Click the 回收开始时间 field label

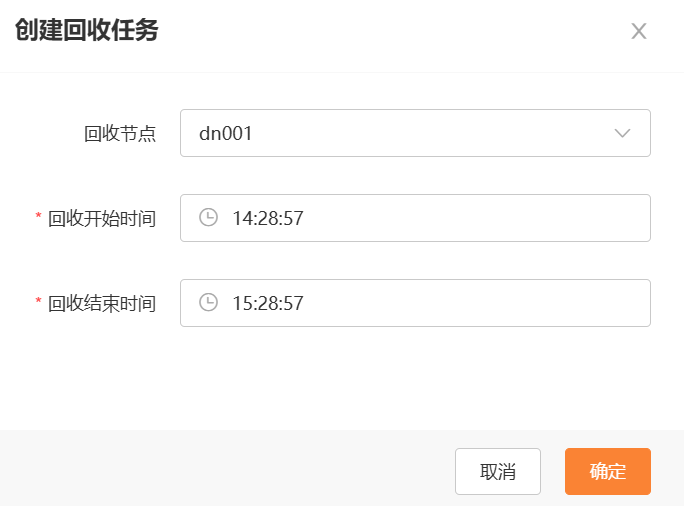[102, 219]
